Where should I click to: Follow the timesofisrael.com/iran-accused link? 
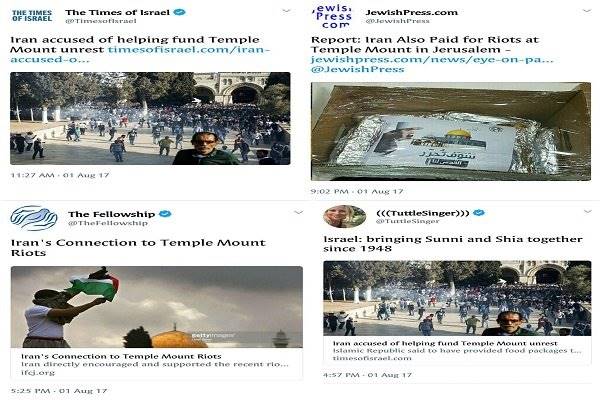[140, 54]
